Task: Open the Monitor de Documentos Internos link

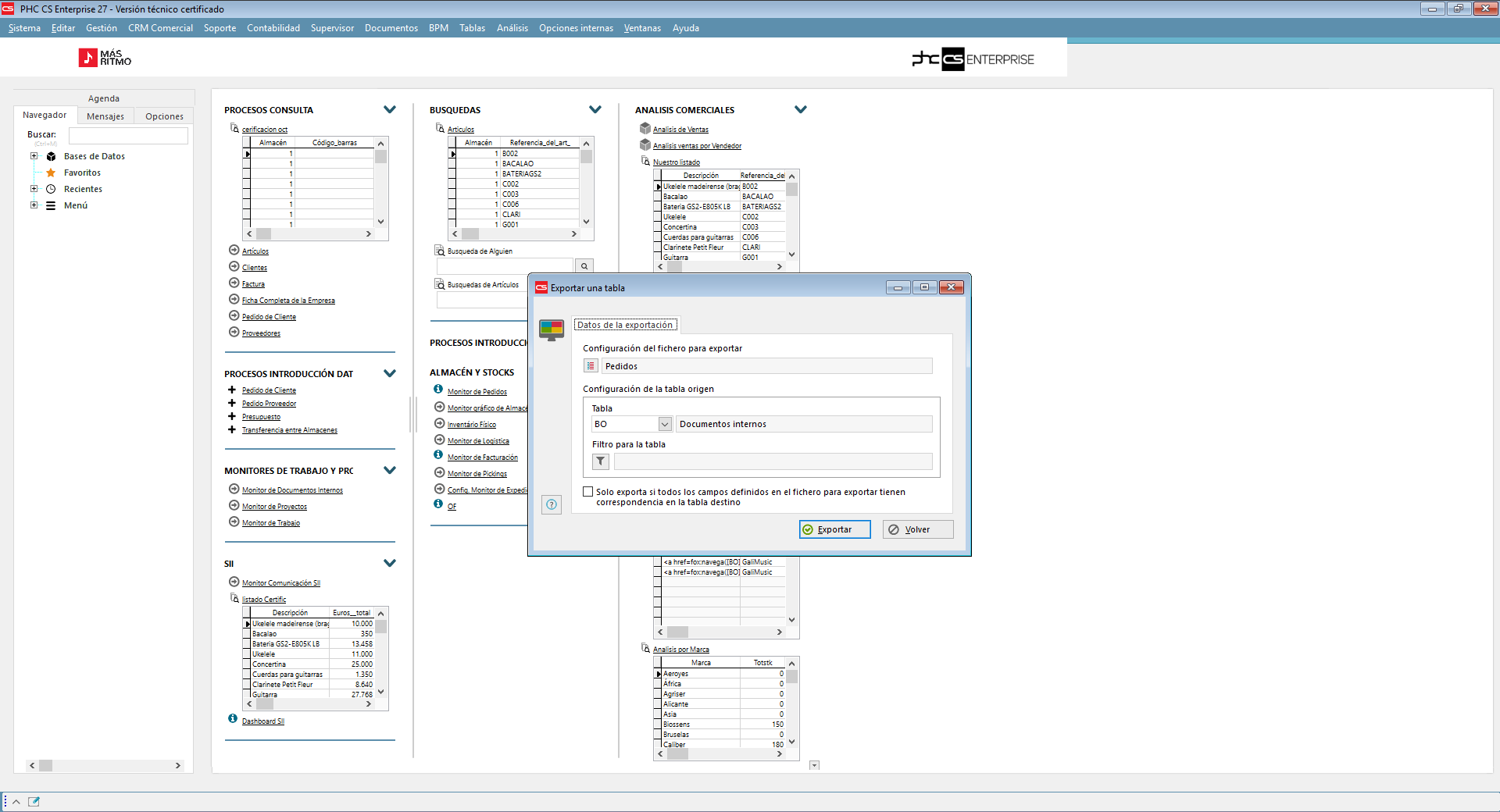Action: click(292, 490)
